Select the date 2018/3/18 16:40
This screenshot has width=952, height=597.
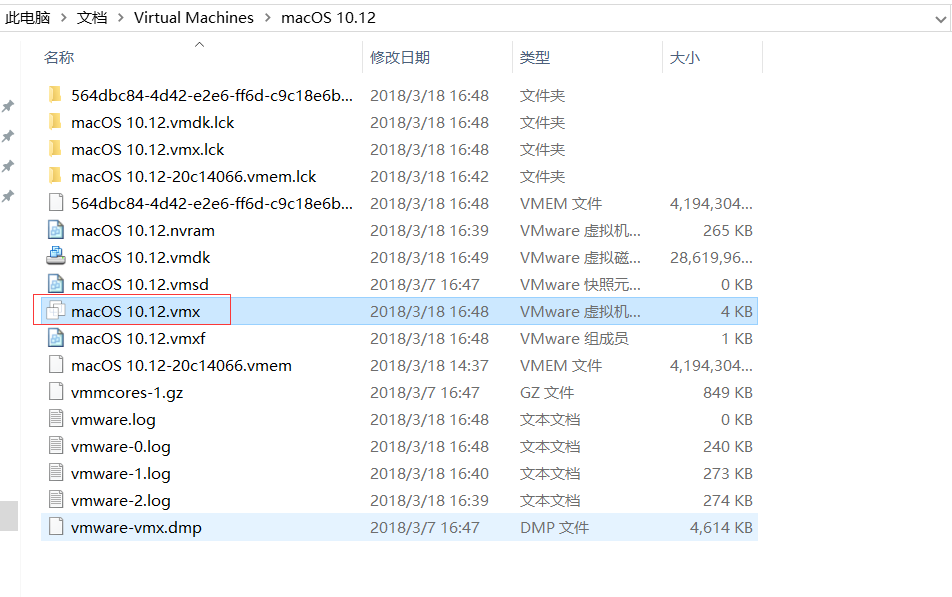[429, 474]
